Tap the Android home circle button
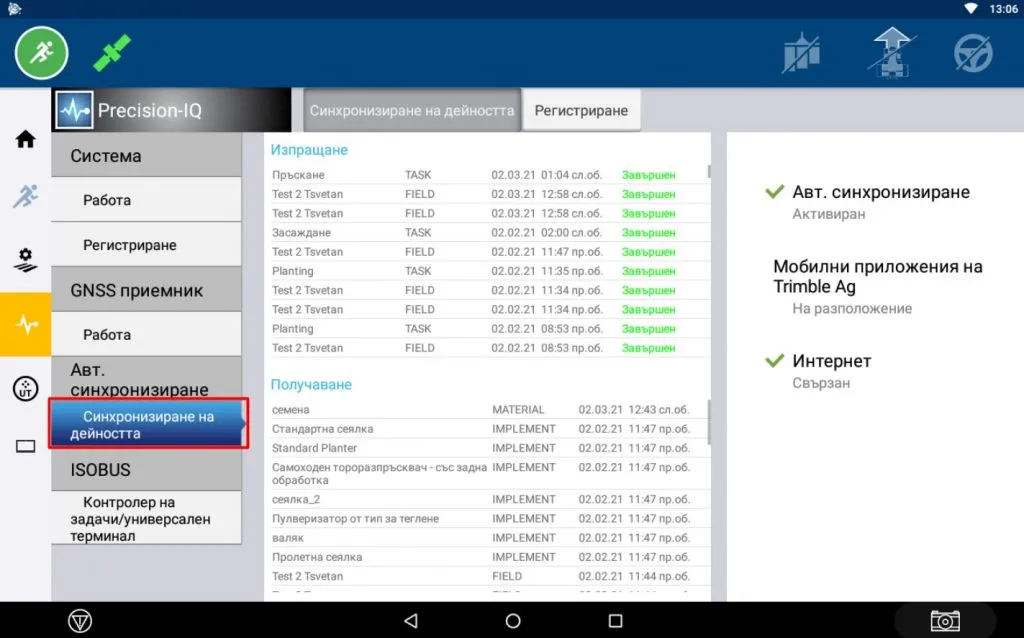This screenshot has height=638, width=1024. click(x=513, y=620)
